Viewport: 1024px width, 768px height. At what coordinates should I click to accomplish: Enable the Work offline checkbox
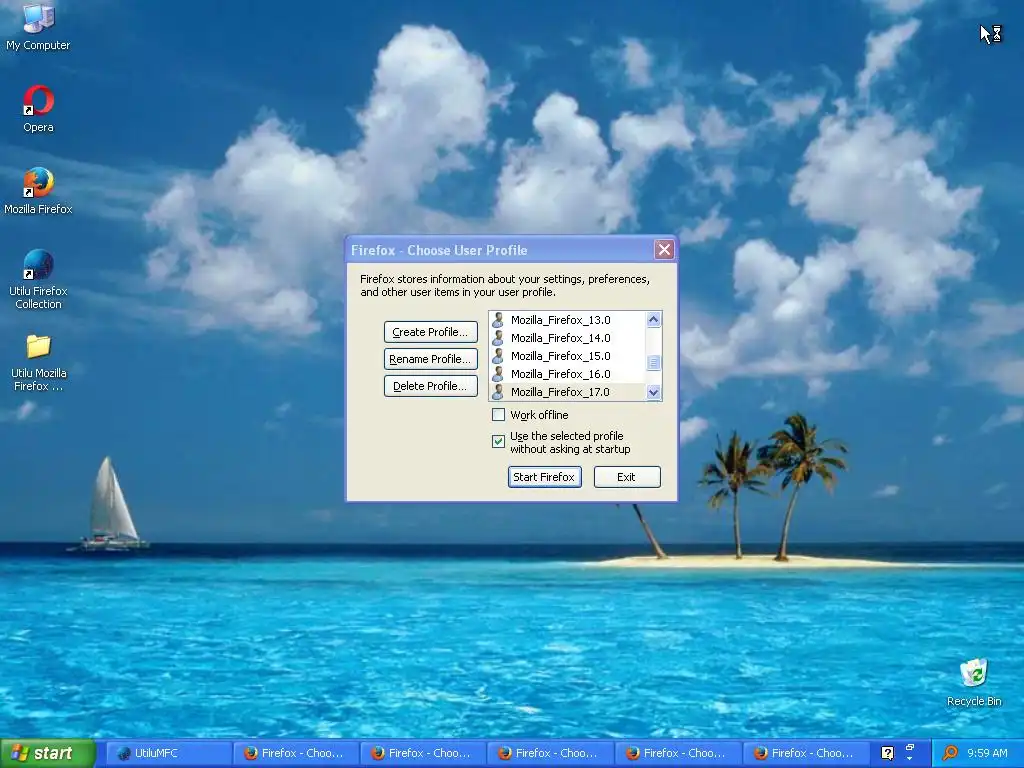[498, 415]
